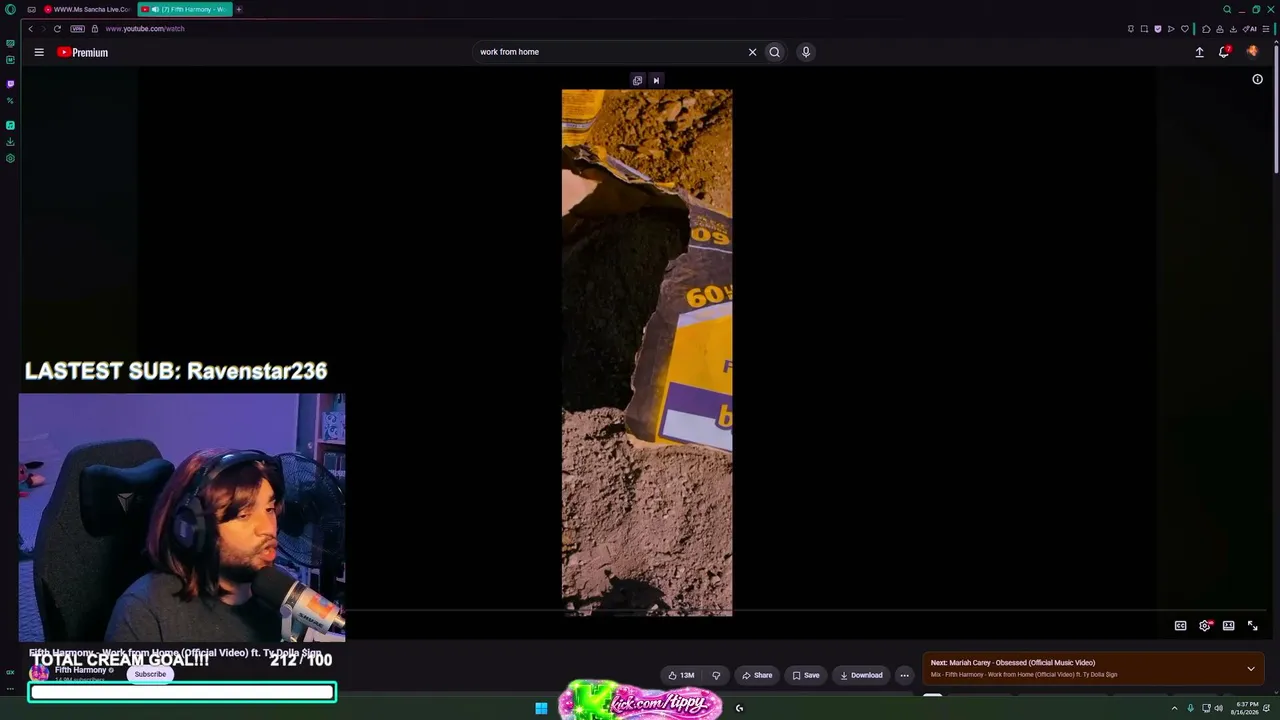Screen dimensions: 1280x720
Task: Reload the YouTube page
Action: point(57,29)
